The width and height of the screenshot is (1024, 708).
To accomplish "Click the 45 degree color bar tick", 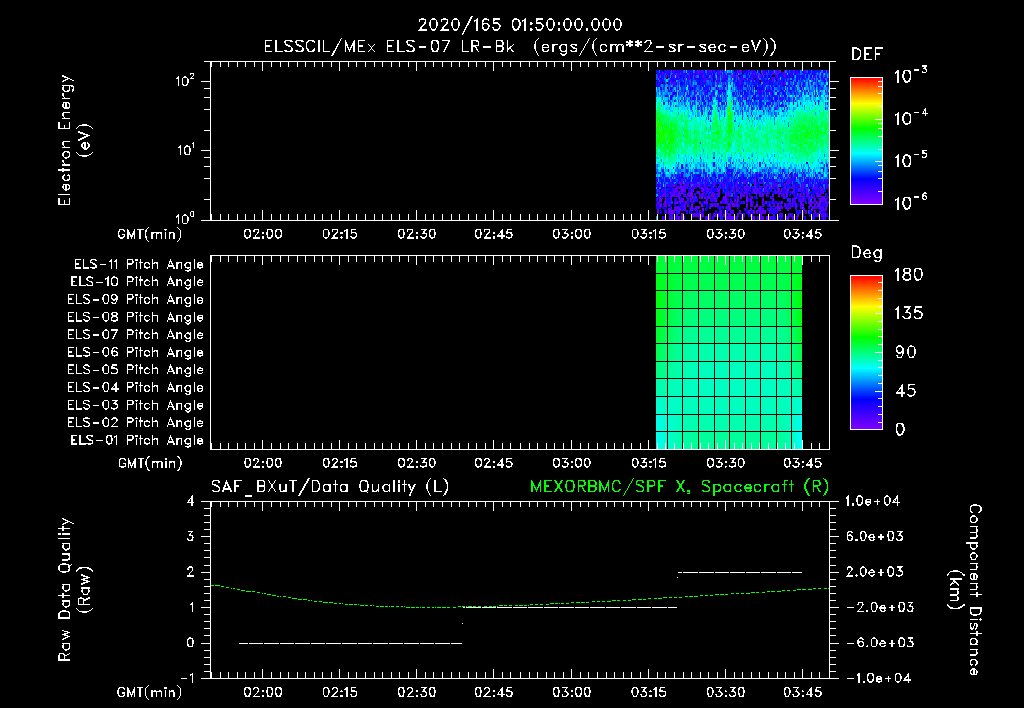I will coord(906,391).
